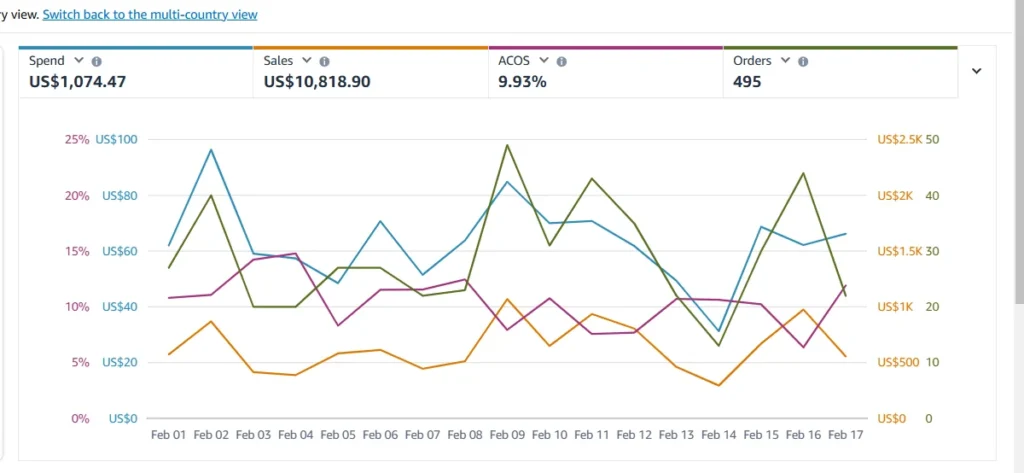Image resolution: width=1024 pixels, height=473 pixels.
Task: Click the blue Spend line peak at Feb 02
Action: coord(211,150)
